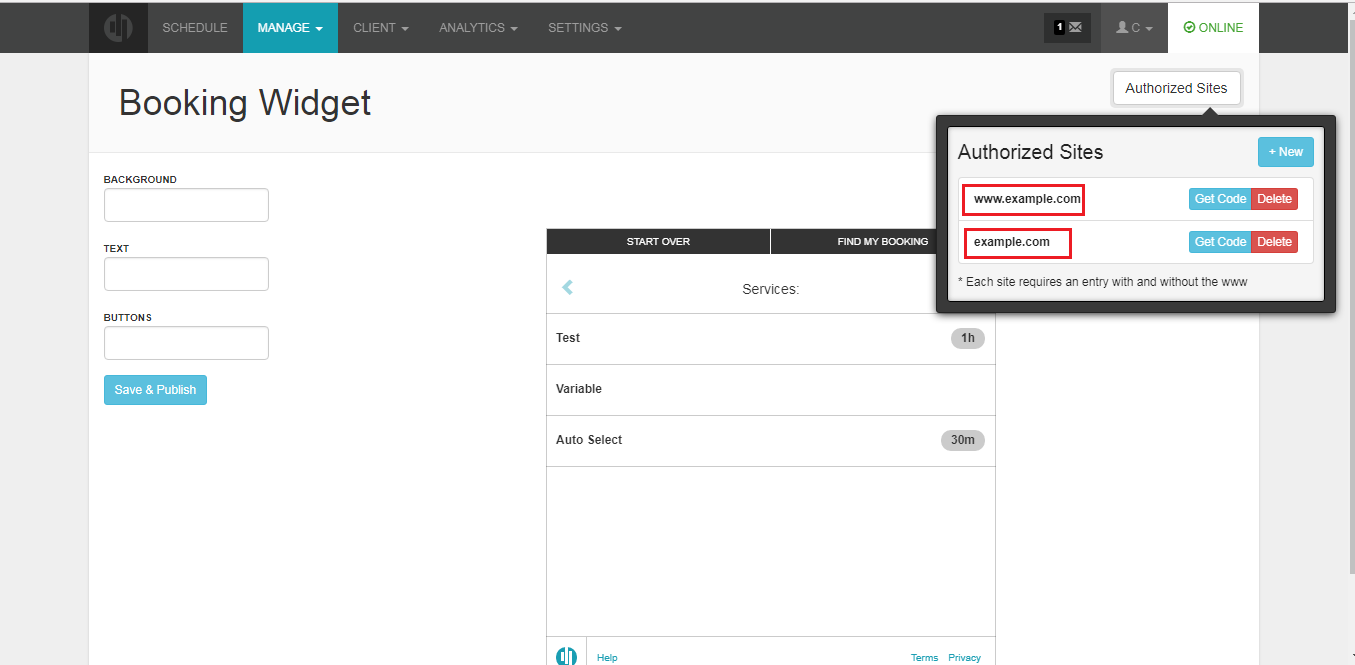Viewport: 1355px width, 665px height.
Task: Open the Help link in widget footer
Action: [607, 658]
